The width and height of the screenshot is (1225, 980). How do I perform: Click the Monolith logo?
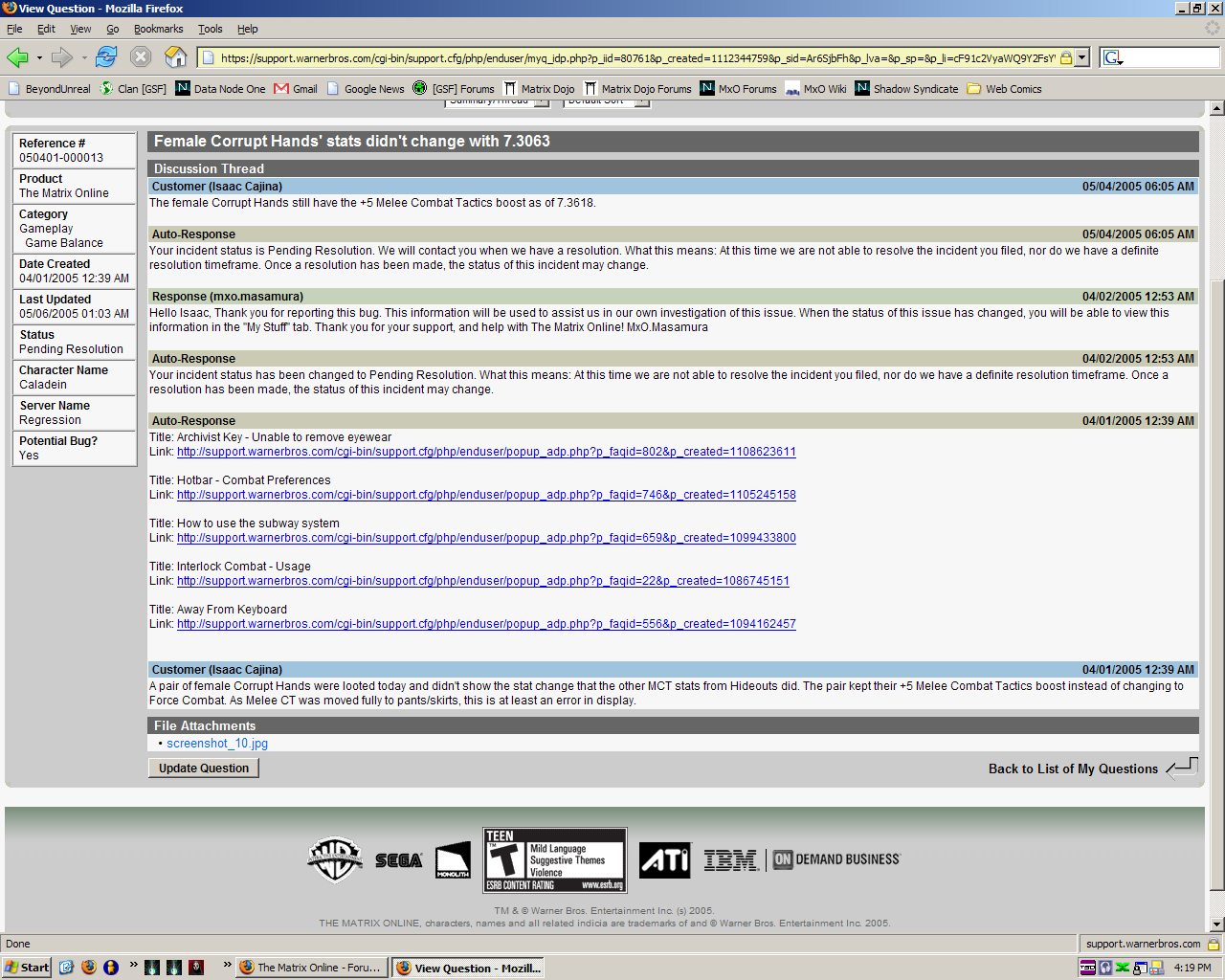click(x=453, y=860)
